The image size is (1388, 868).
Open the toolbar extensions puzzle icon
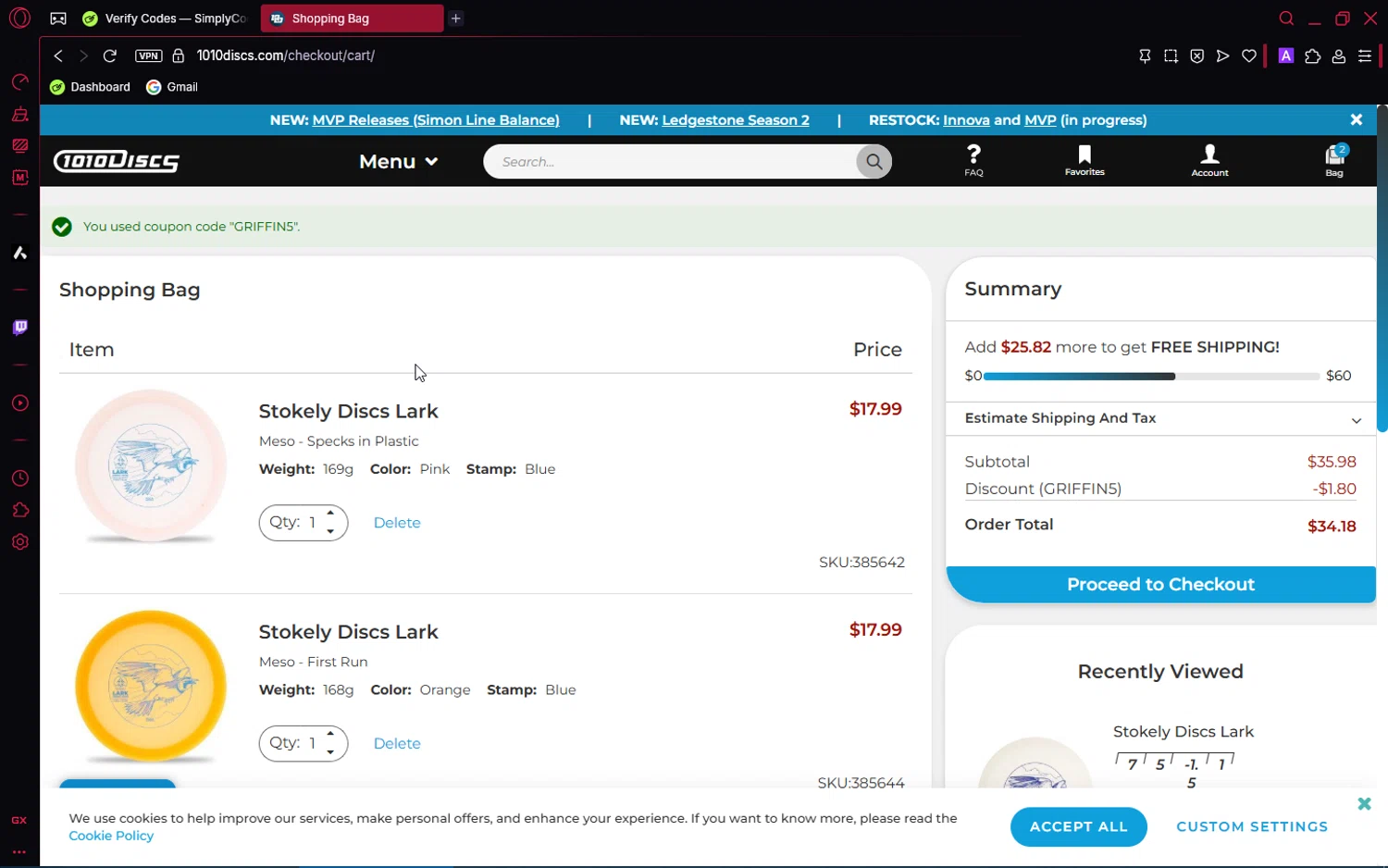pyautogui.click(x=1312, y=56)
